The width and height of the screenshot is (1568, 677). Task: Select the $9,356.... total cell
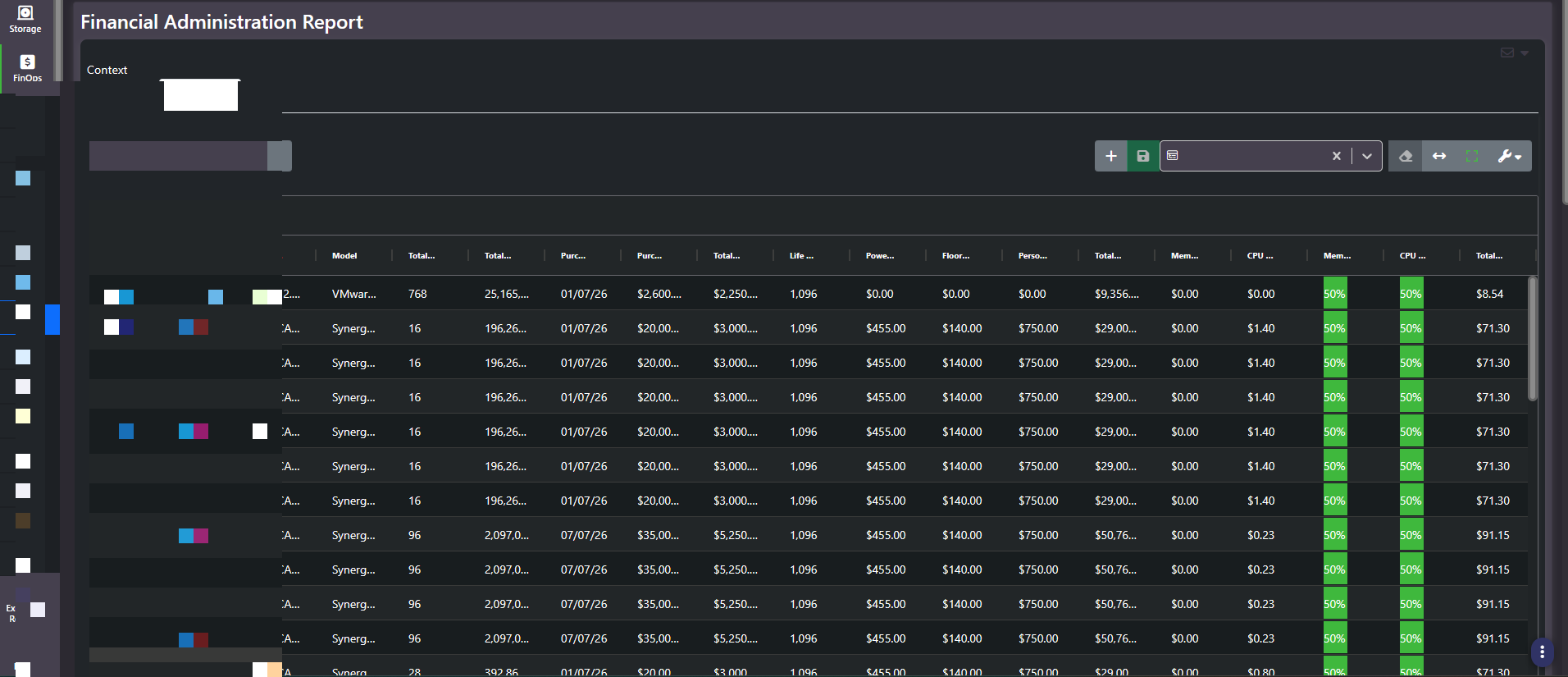1117,294
